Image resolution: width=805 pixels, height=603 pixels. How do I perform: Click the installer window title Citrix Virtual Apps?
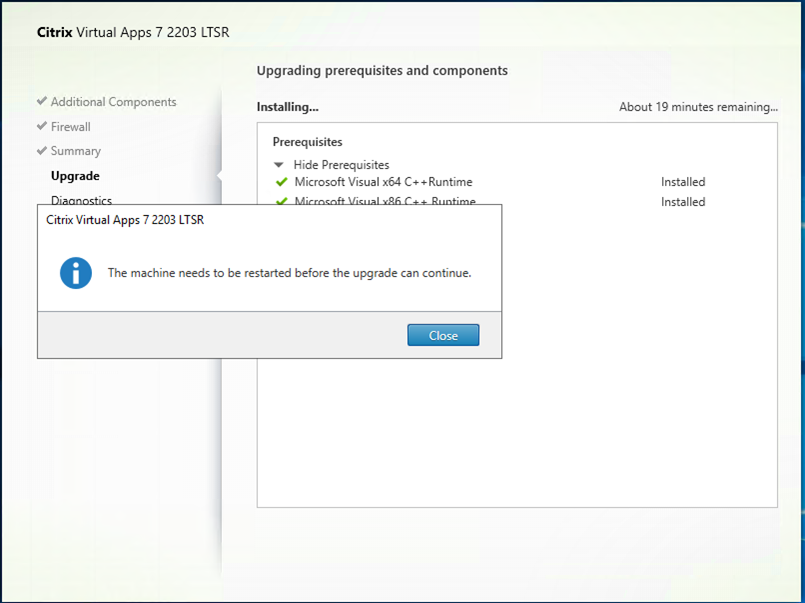(133, 32)
